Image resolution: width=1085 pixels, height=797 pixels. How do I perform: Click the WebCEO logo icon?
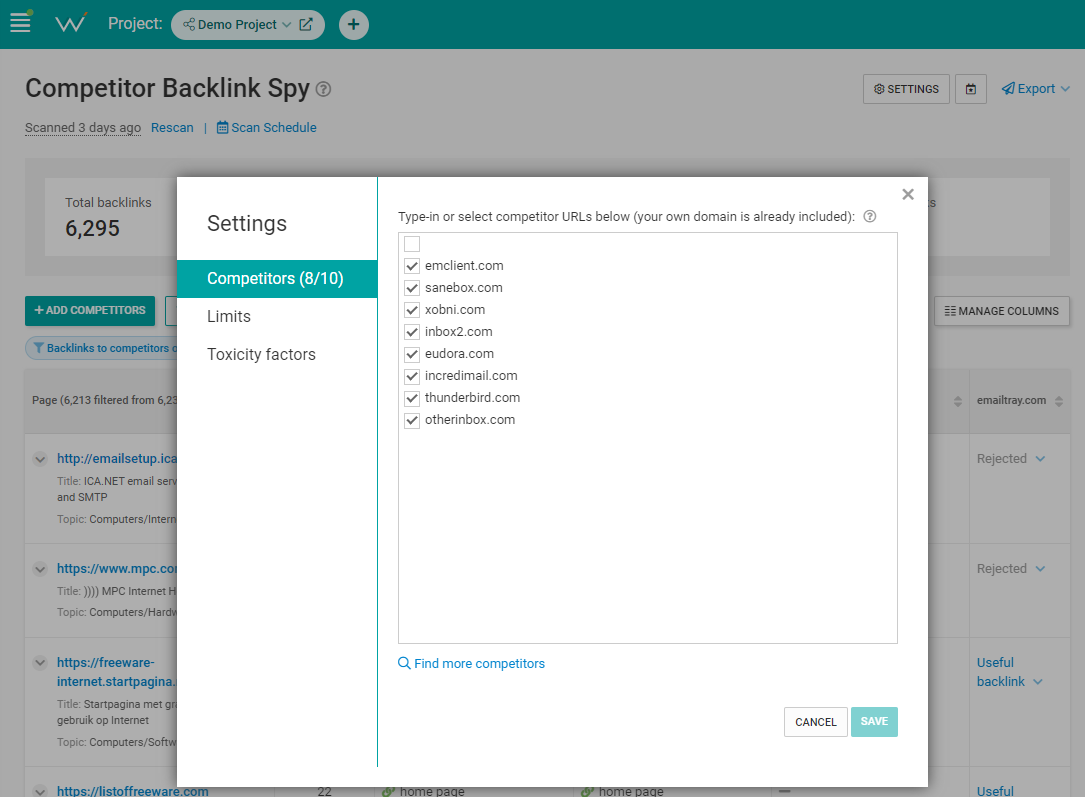pyautogui.click(x=71, y=24)
